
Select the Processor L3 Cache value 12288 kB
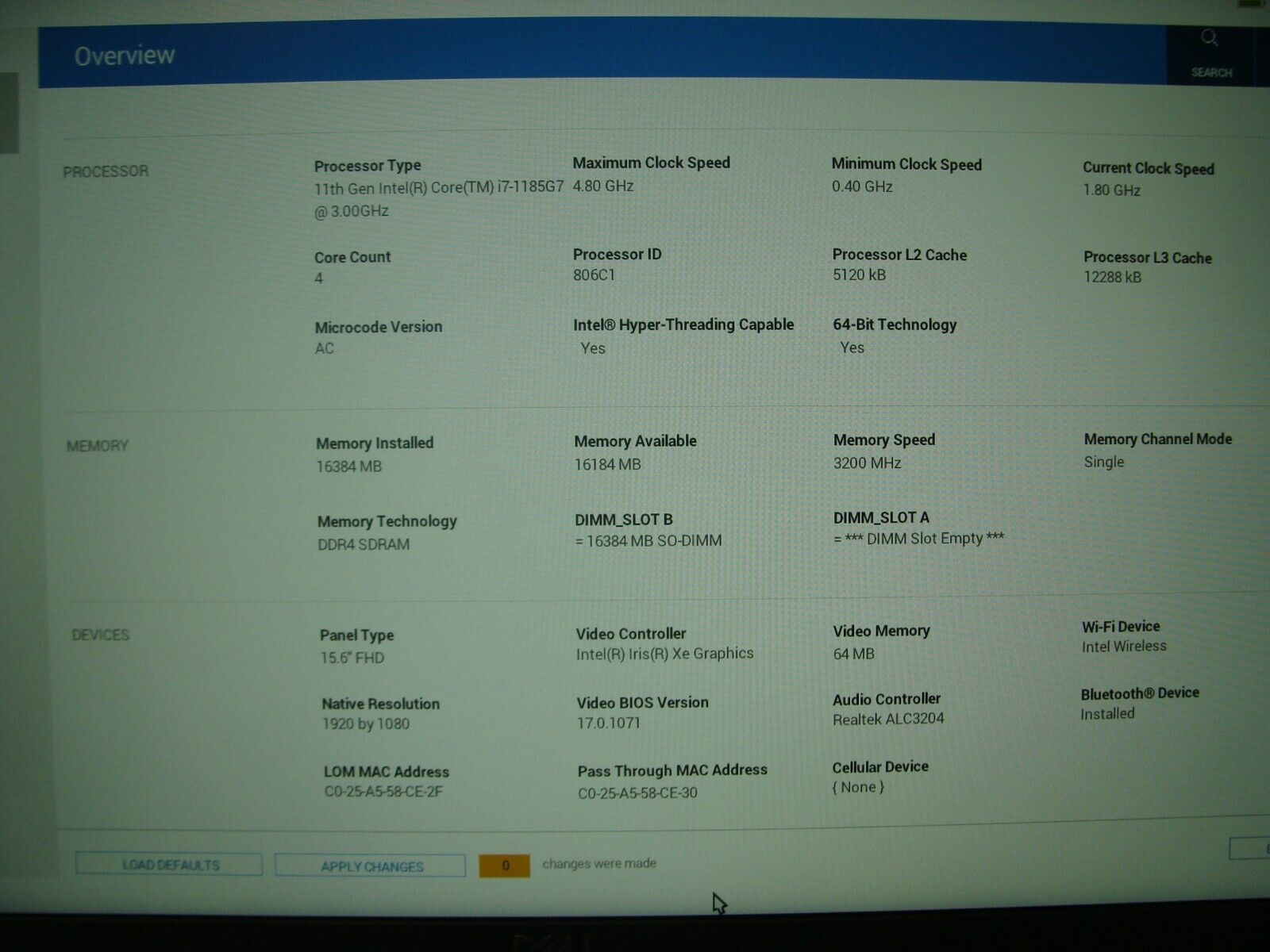[x=1112, y=277]
